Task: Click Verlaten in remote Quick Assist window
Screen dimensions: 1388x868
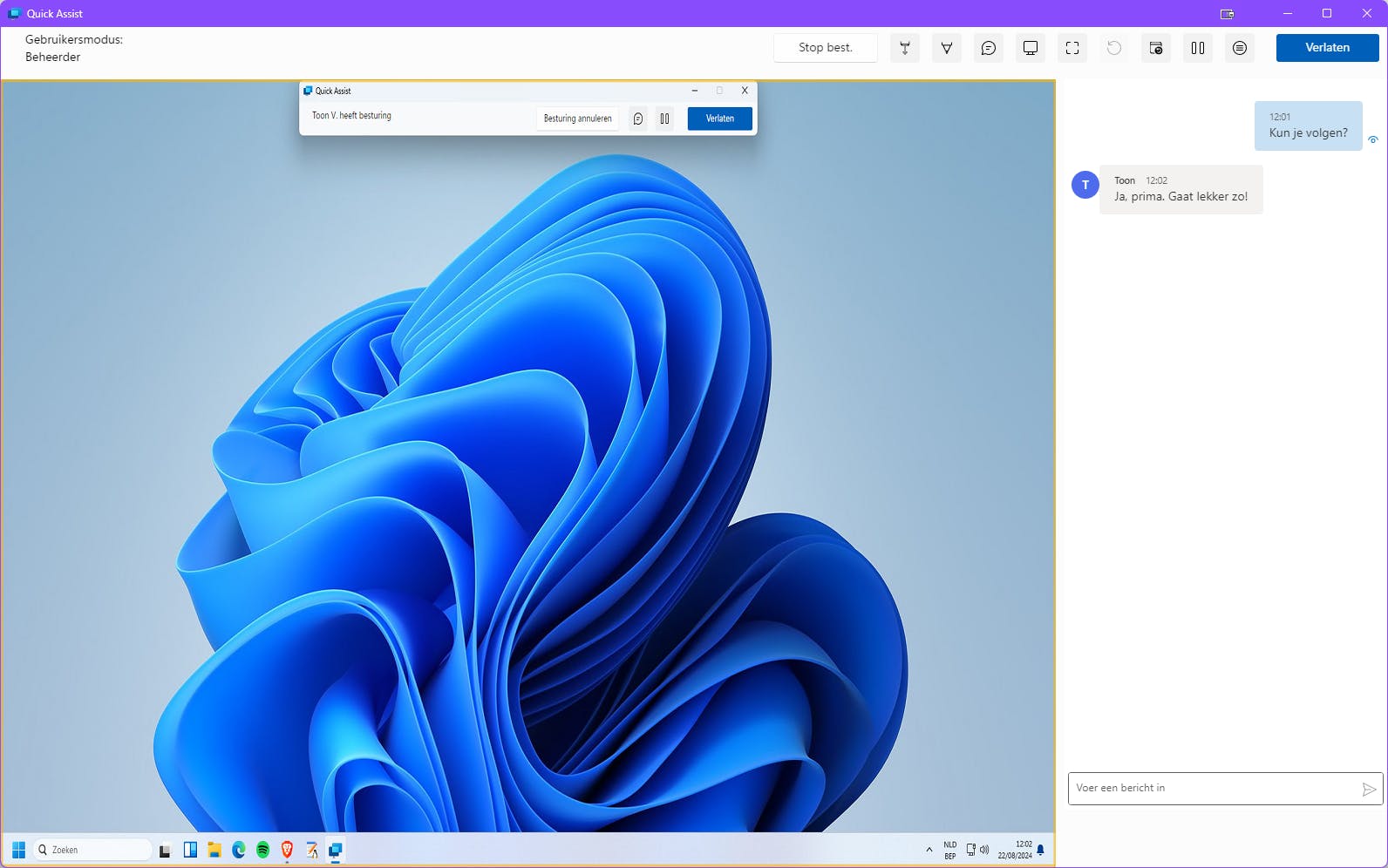Action: [x=719, y=119]
